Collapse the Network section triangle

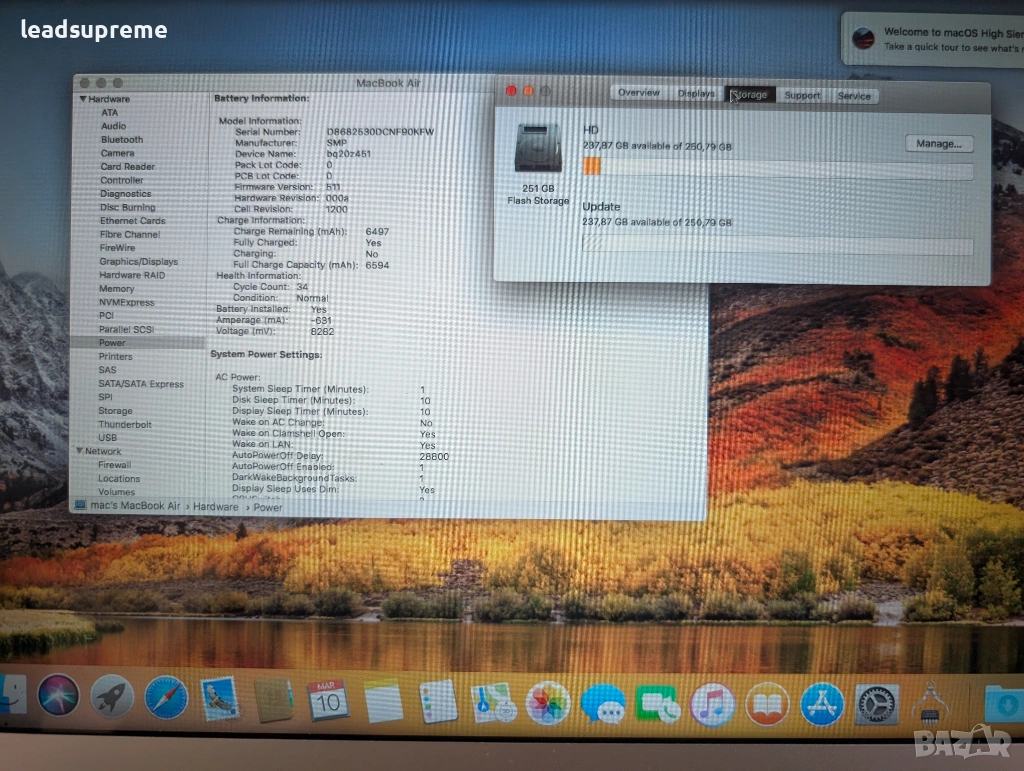78,451
